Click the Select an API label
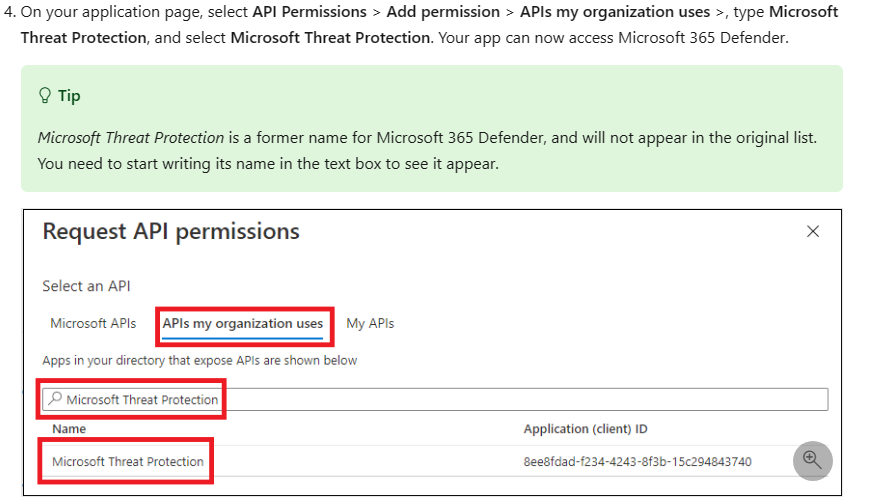The image size is (870, 501). point(86,286)
